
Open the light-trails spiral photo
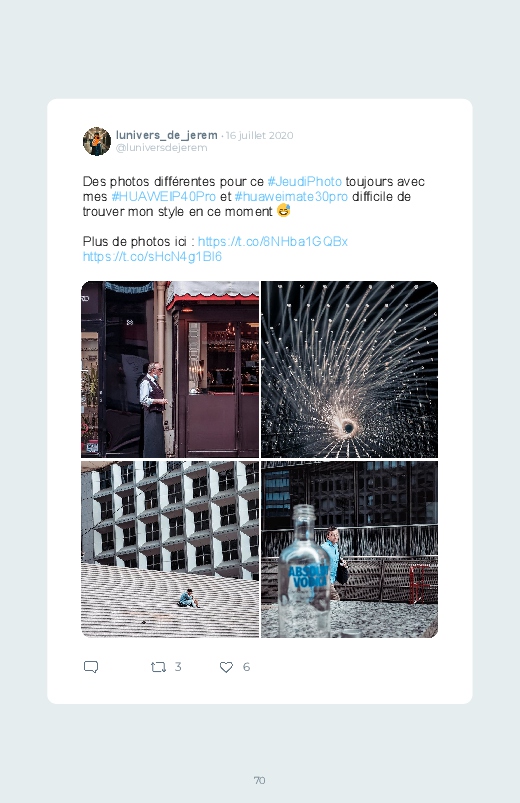[x=349, y=369]
